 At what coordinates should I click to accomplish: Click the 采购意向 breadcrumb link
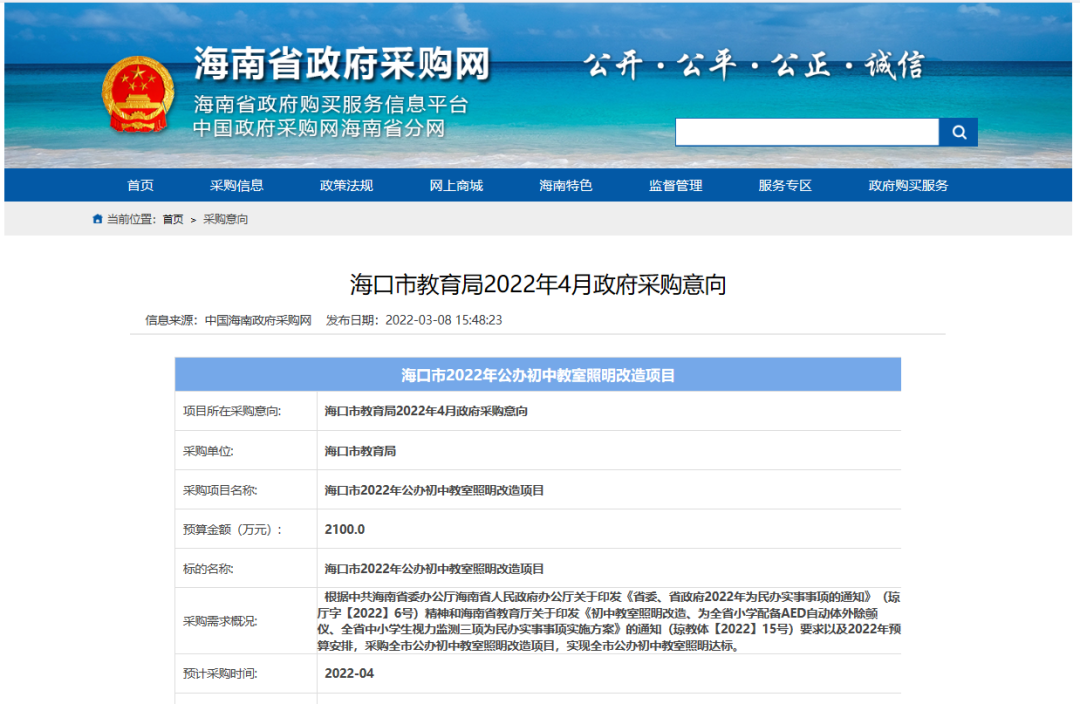[225, 219]
